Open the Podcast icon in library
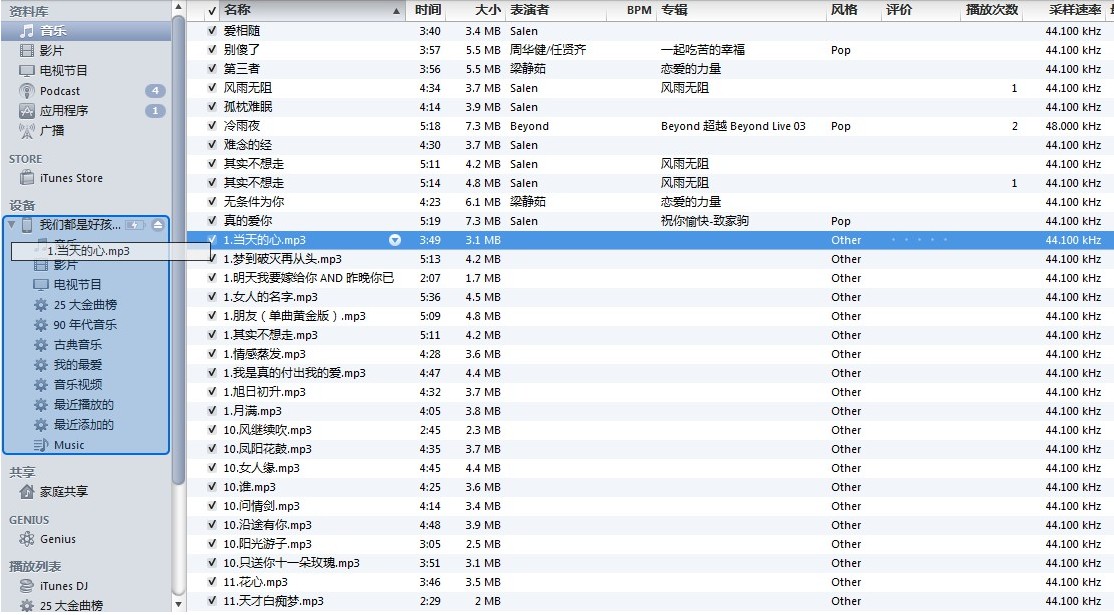 pos(27,91)
